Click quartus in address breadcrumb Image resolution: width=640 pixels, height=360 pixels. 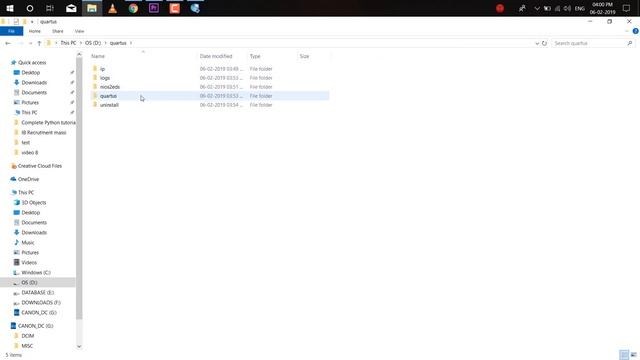[x=118, y=43]
